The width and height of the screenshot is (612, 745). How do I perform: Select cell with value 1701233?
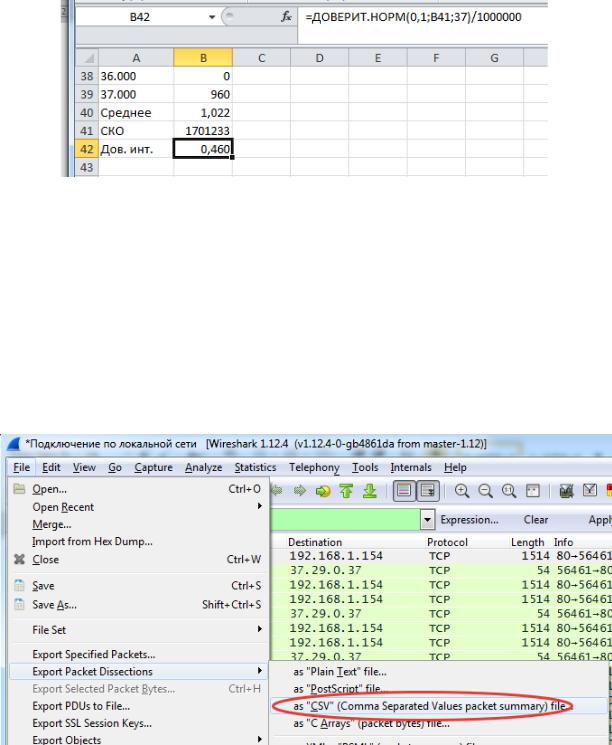coord(203,131)
